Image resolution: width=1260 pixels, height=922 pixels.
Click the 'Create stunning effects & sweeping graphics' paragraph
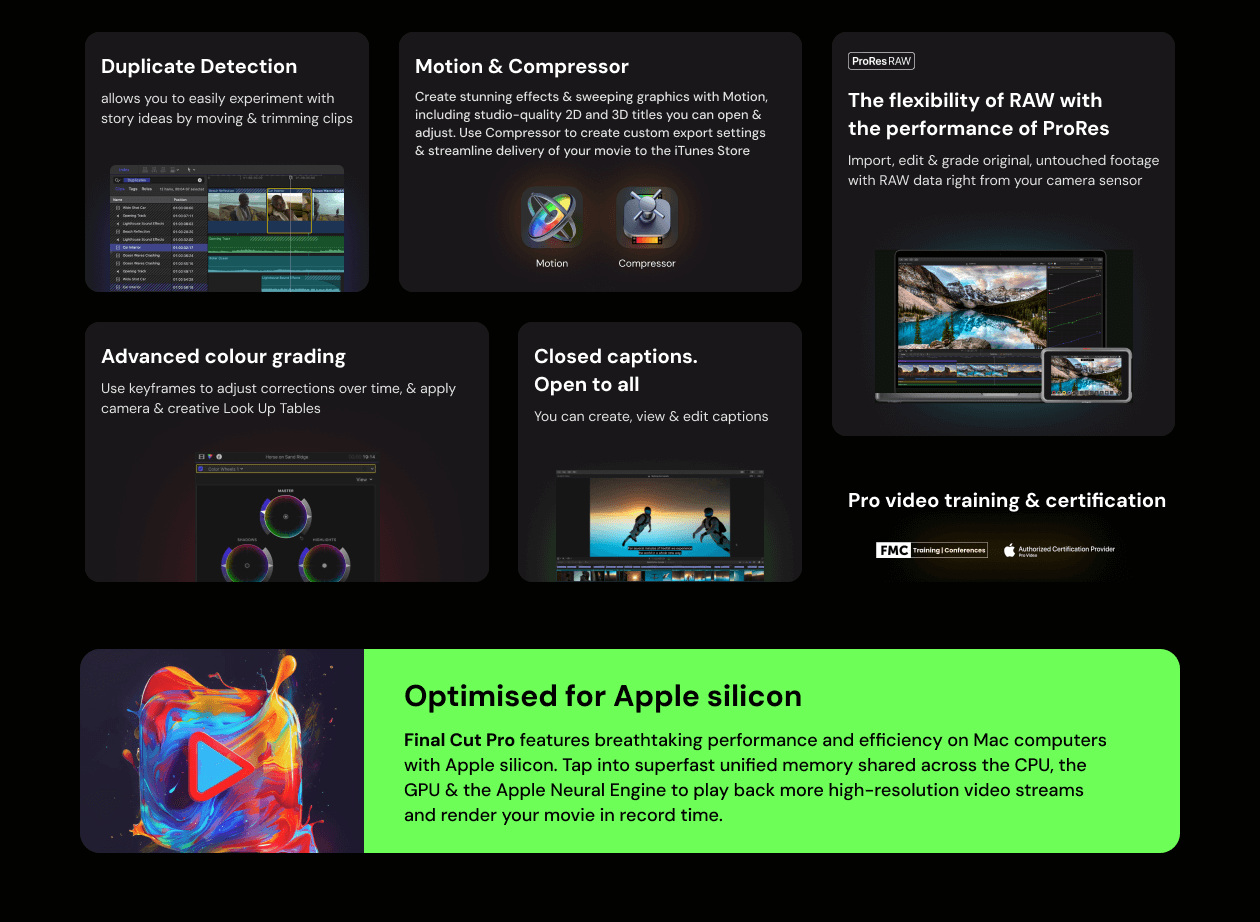coord(592,124)
